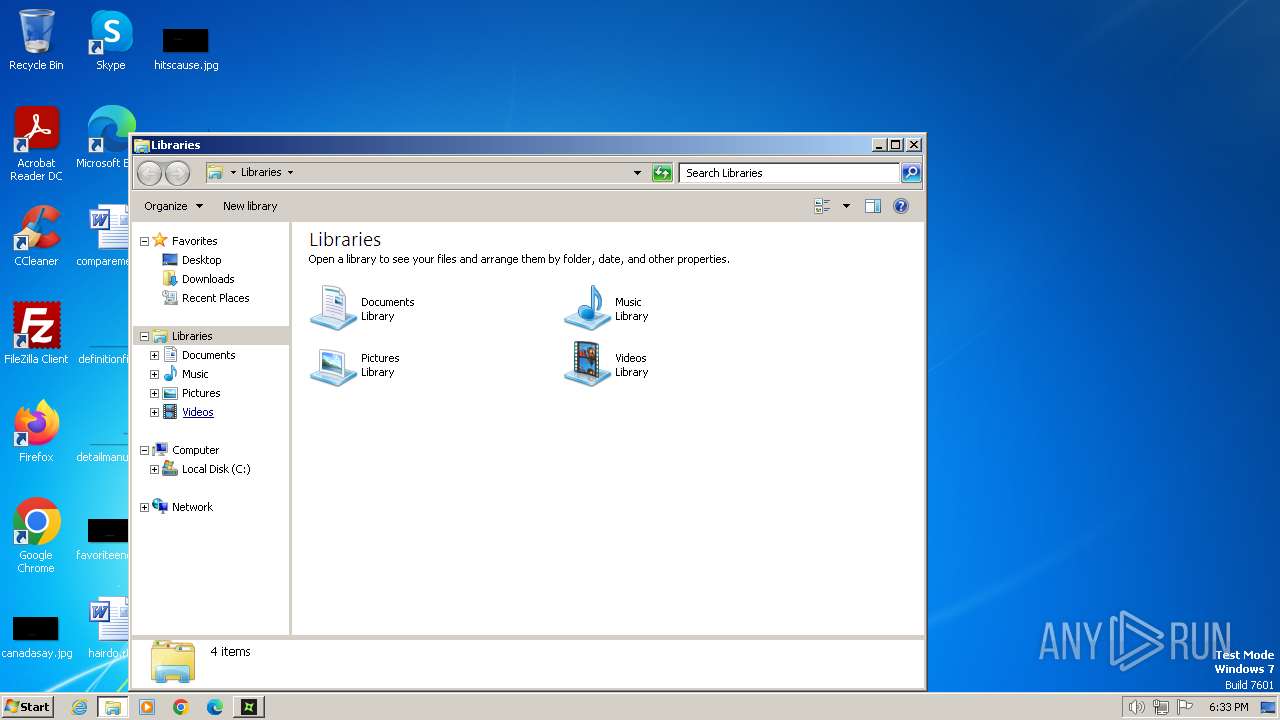This screenshot has height=720, width=1280.
Task: Click the File Explorer taskbar button
Action: pos(113,707)
